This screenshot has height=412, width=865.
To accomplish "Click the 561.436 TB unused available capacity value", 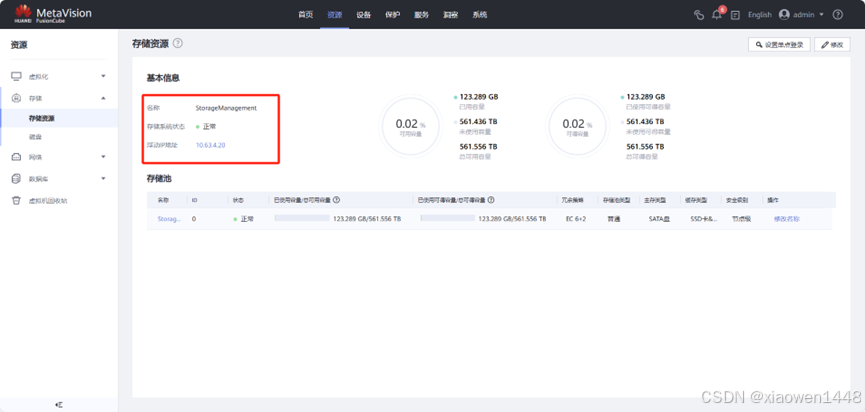I will pyautogui.click(x=478, y=121).
